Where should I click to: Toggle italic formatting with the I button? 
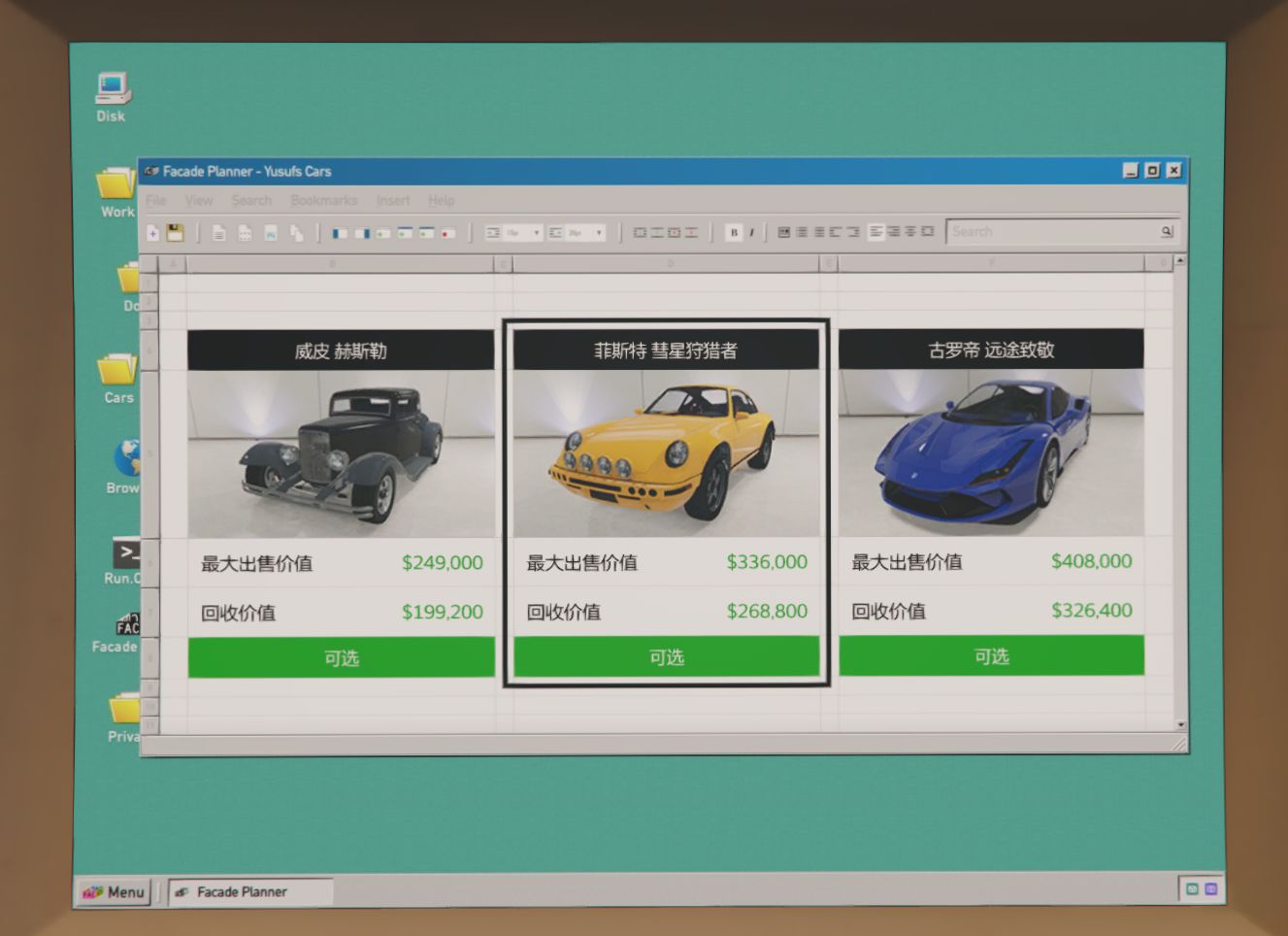[x=751, y=232]
